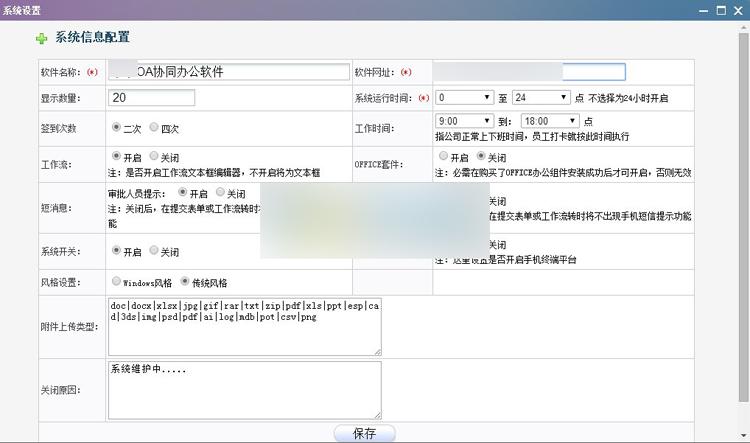
Task: Turn off 审批人员提示 by selecting 关闭
Action: [220, 193]
